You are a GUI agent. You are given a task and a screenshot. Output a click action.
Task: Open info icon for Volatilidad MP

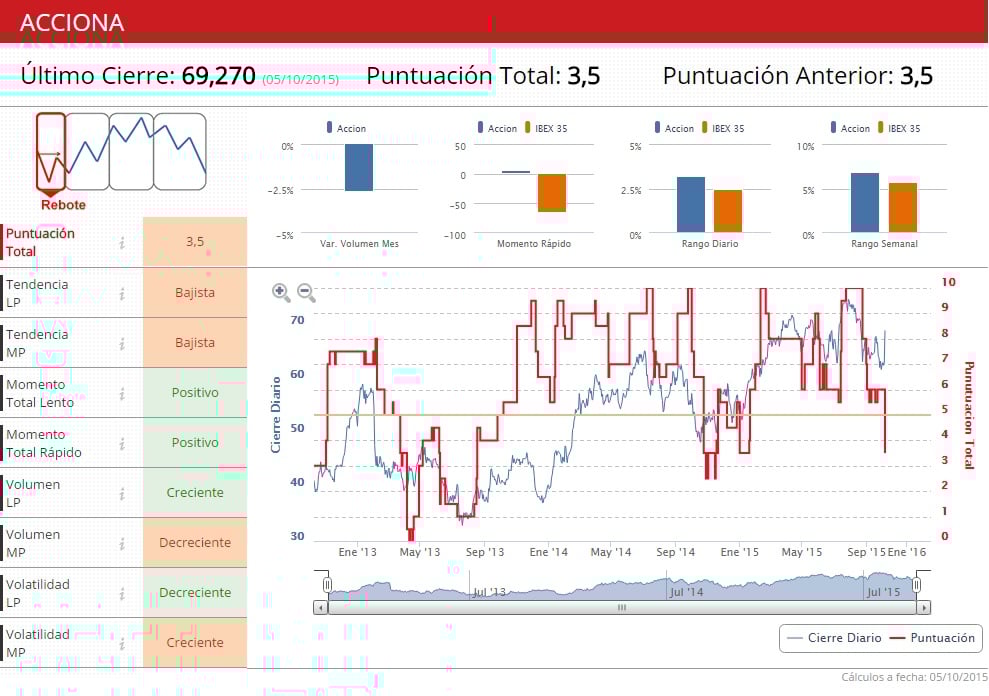point(122,644)
